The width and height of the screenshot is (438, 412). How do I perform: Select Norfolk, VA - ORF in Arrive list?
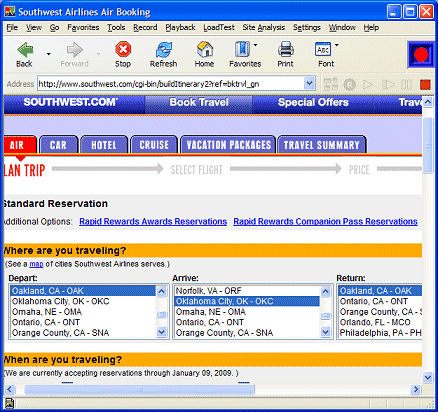247,291
